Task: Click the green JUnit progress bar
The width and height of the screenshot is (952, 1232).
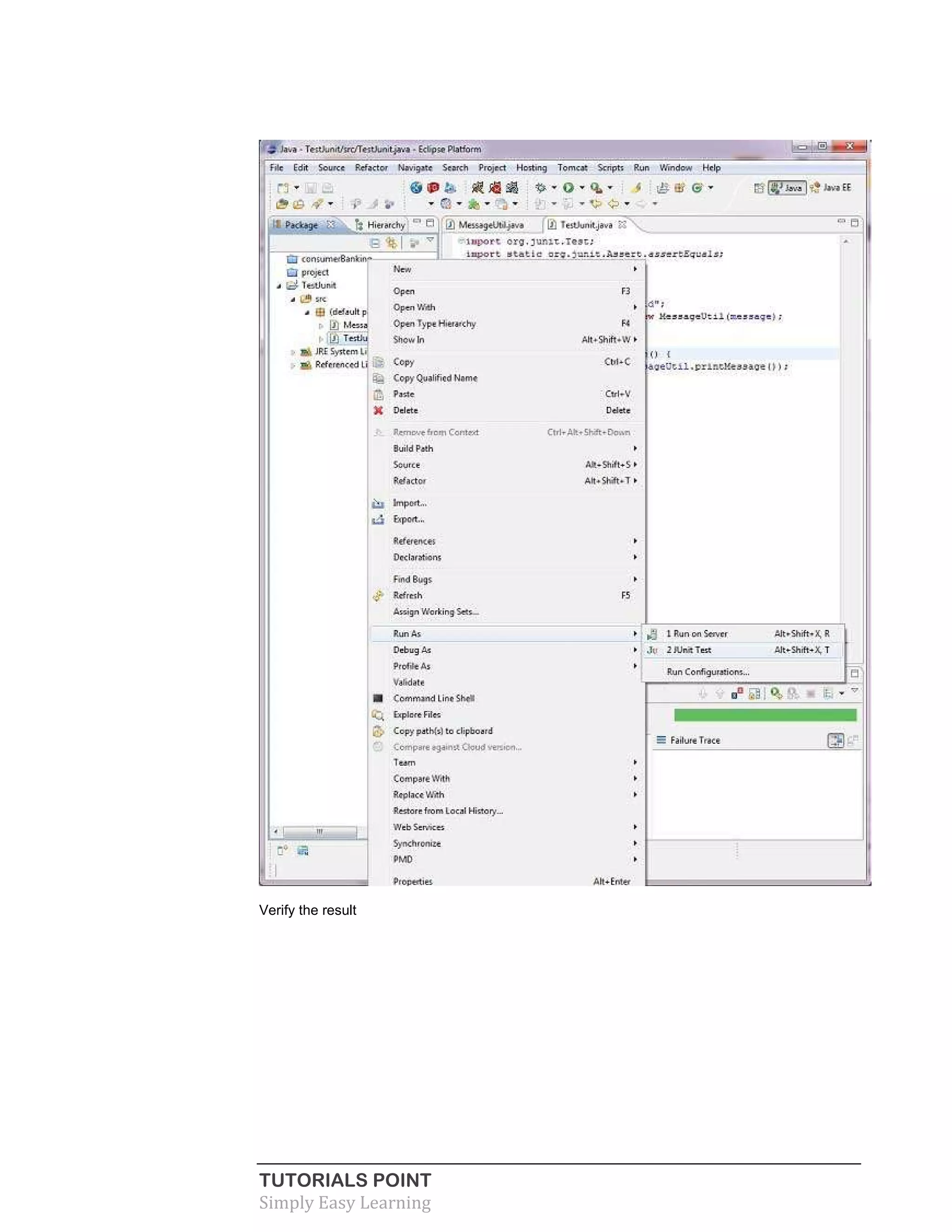Action: point(765,715)
